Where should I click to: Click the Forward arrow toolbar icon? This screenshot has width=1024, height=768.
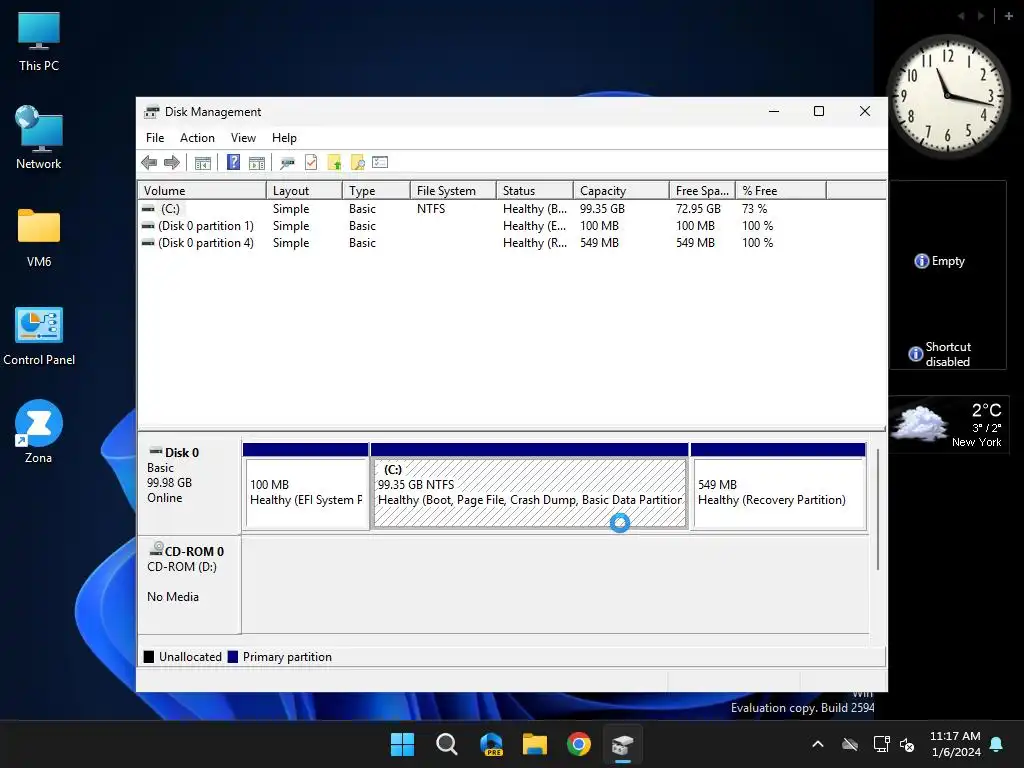[172, 163]
